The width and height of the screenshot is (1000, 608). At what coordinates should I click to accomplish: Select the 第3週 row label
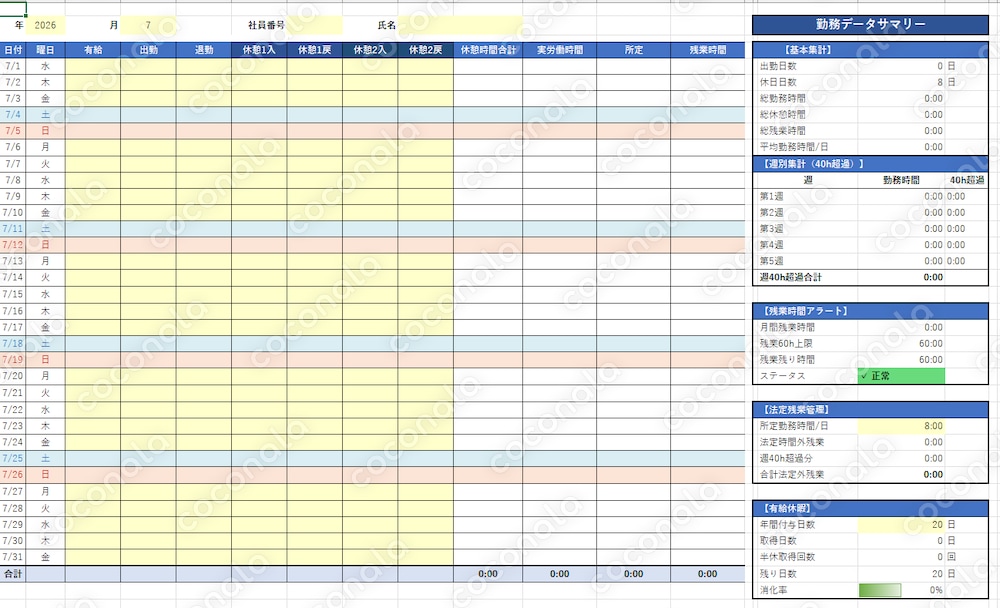click(772, 229)
